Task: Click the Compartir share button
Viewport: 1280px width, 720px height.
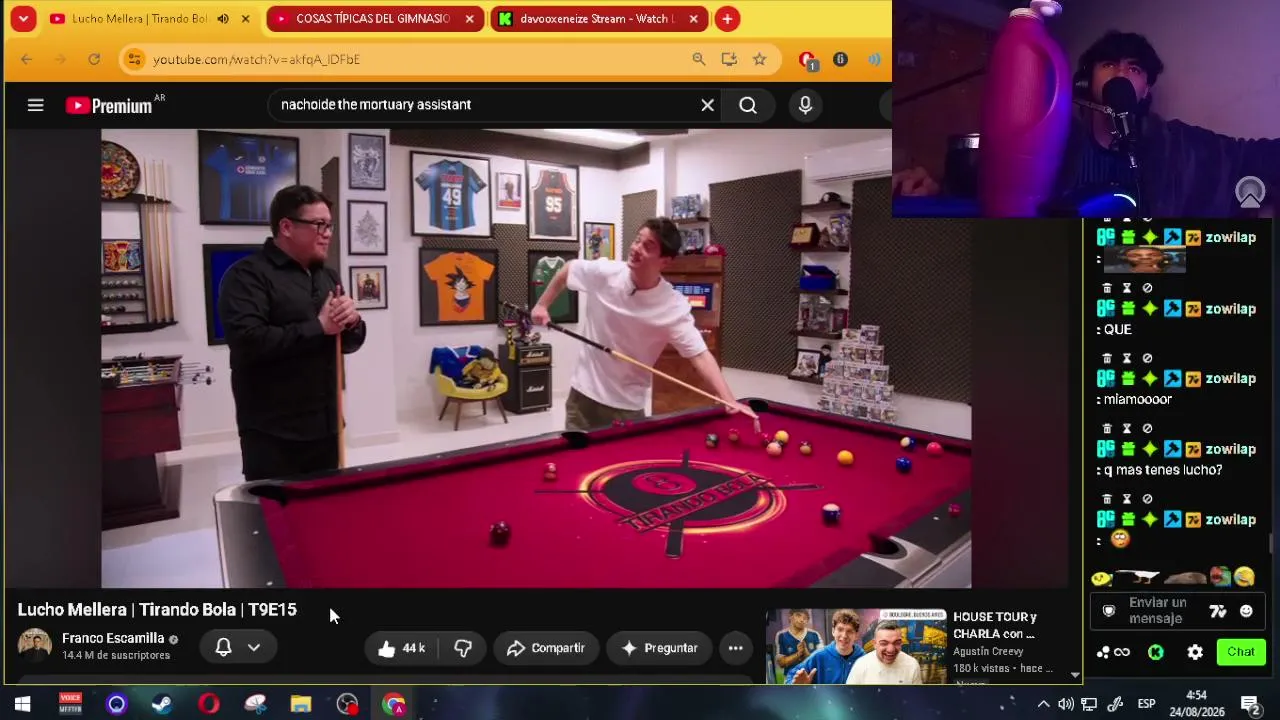Action: (x=546, y=648)
